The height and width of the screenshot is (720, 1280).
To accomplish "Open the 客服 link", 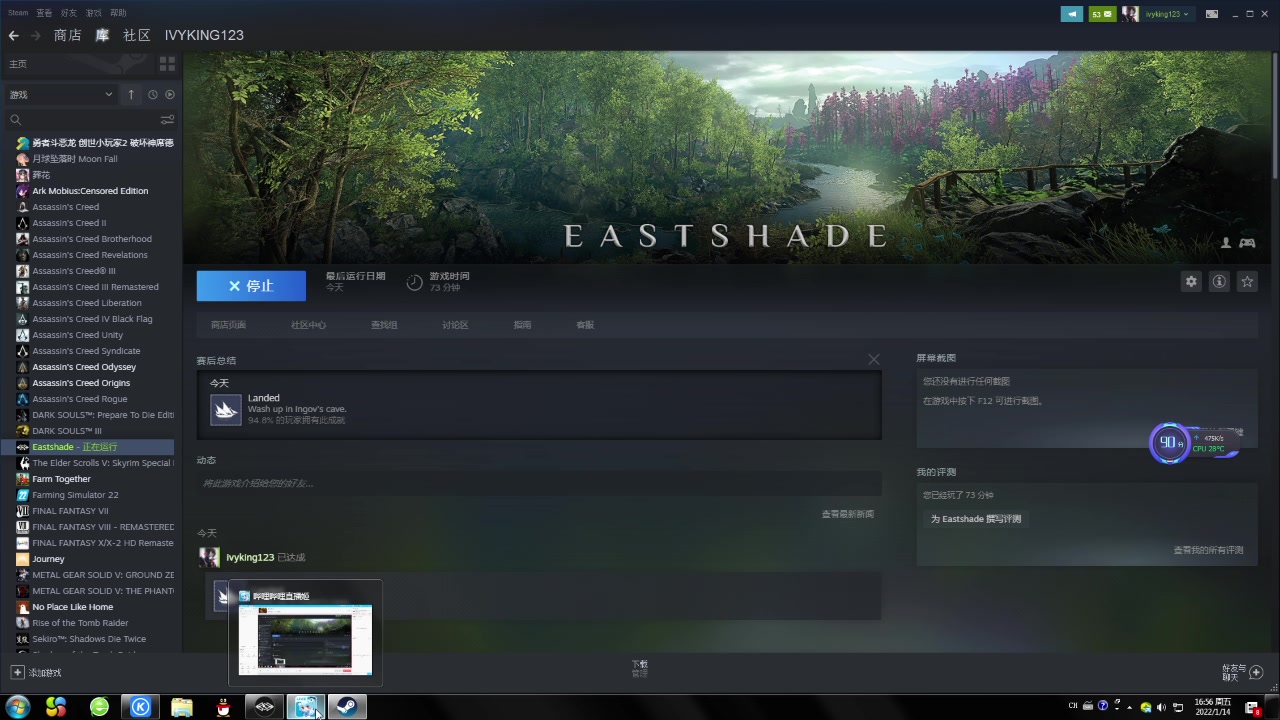I will tap(585, 325).
